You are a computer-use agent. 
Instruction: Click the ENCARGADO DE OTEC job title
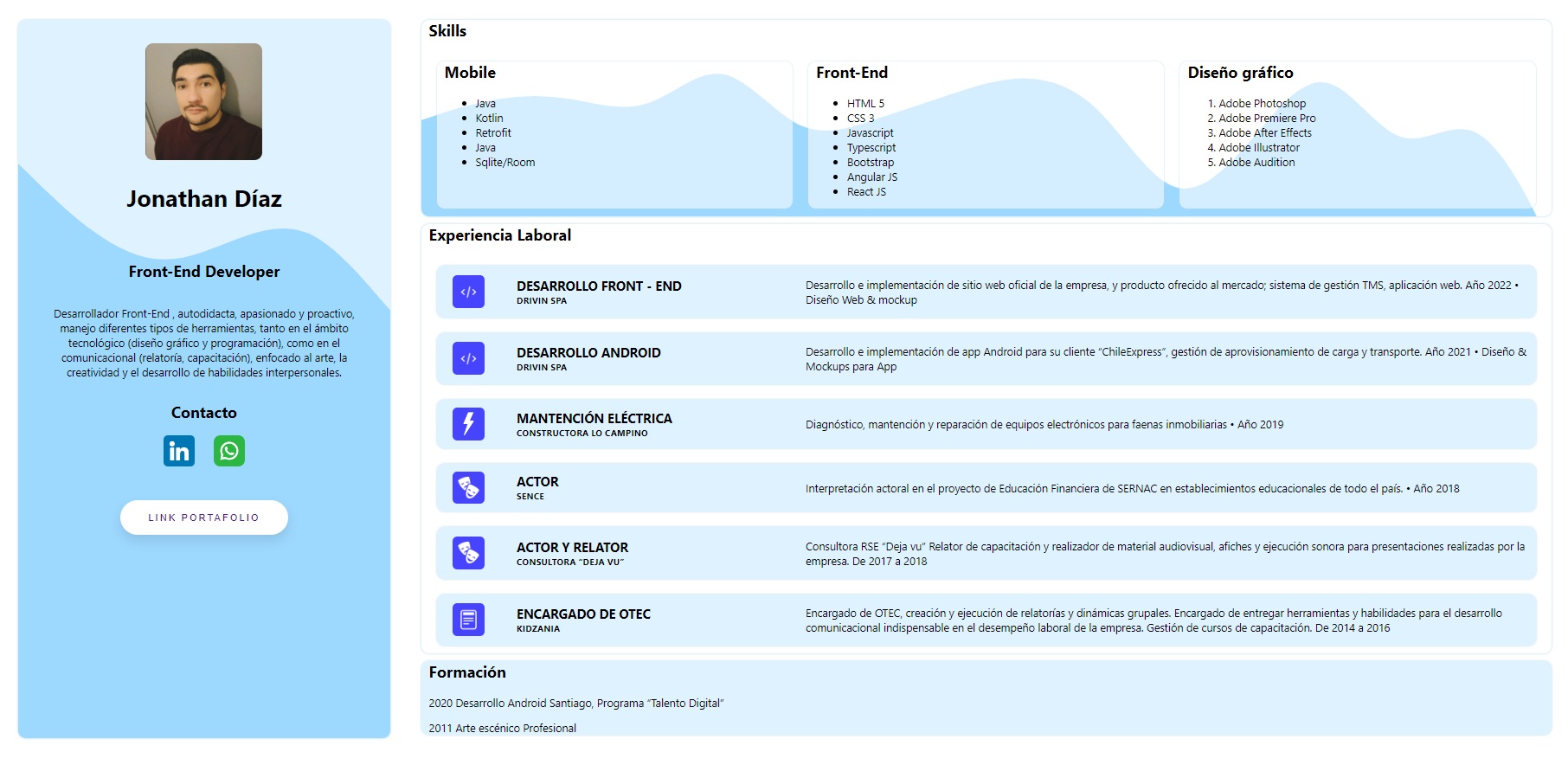[x=583, y=614]
